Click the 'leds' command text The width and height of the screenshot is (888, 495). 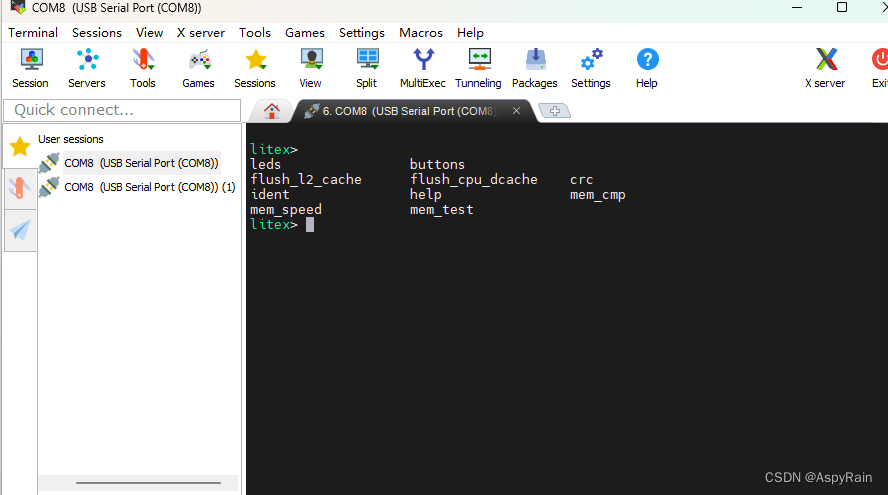[x=266, y=164]
